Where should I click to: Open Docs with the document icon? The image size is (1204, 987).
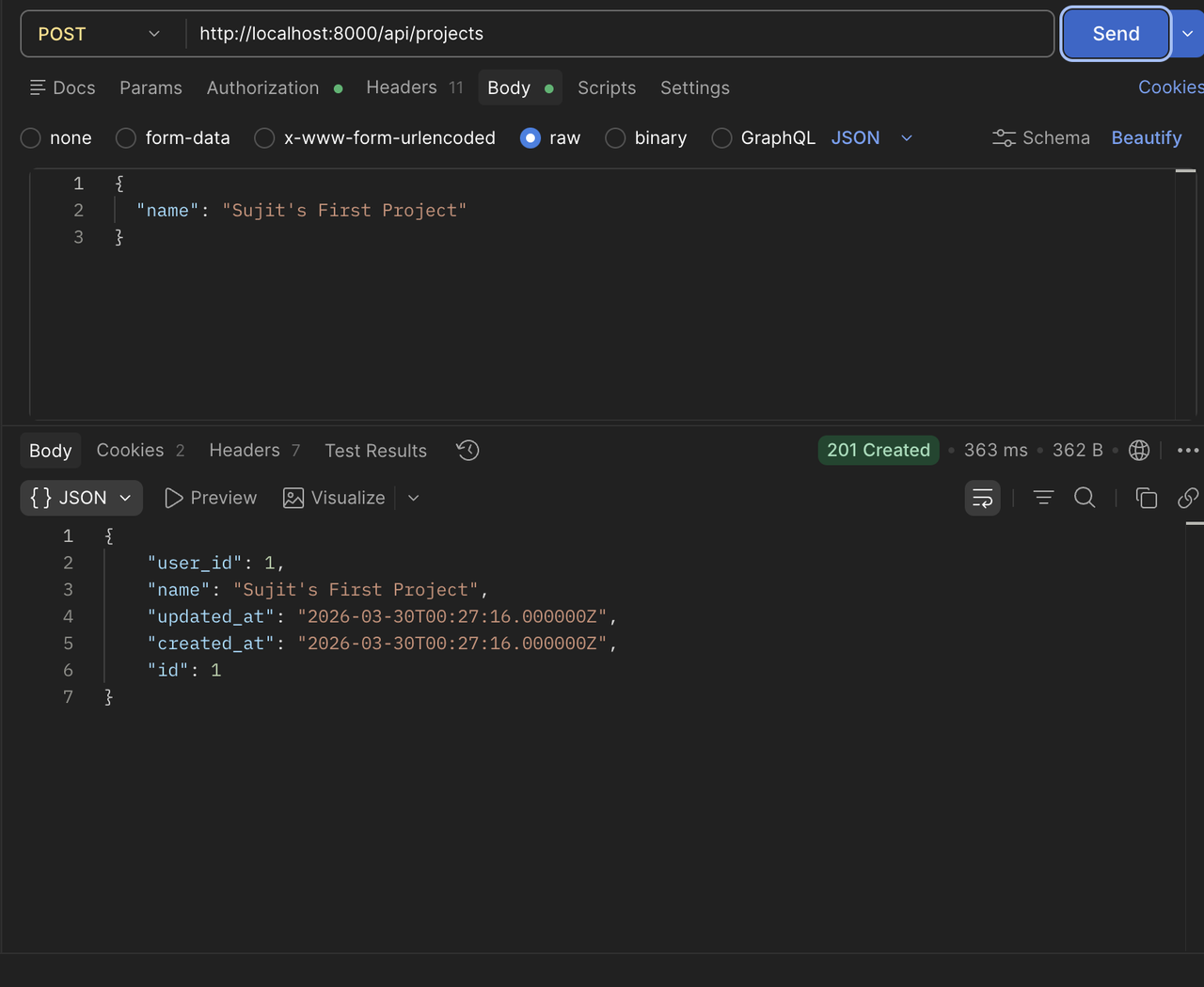click(62, 88)
